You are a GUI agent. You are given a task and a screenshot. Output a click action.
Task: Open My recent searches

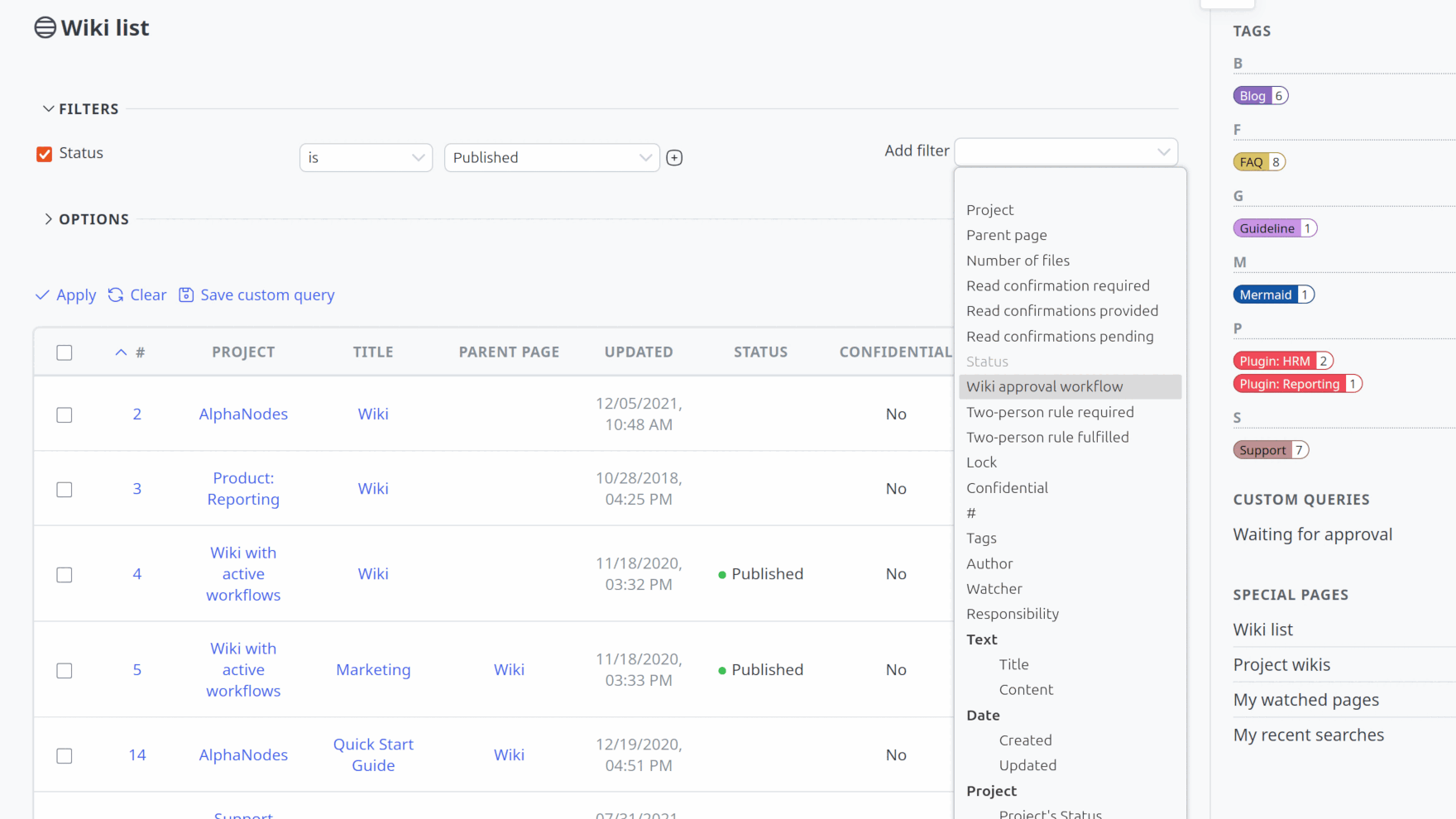pyautogui.click(x=1308, y=735)
